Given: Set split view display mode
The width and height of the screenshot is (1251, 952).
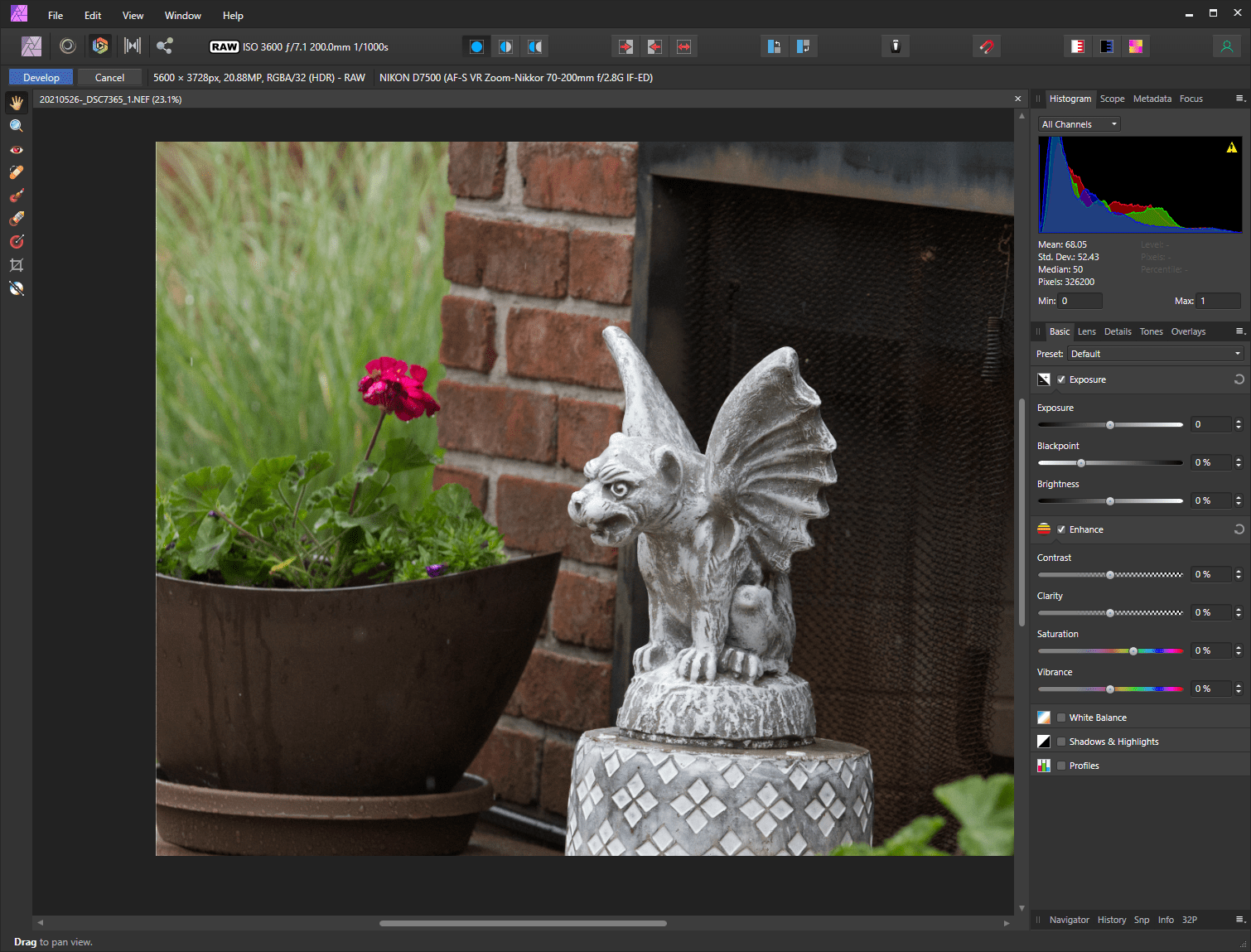Looking at the screenshot, I should coord(505,46).
